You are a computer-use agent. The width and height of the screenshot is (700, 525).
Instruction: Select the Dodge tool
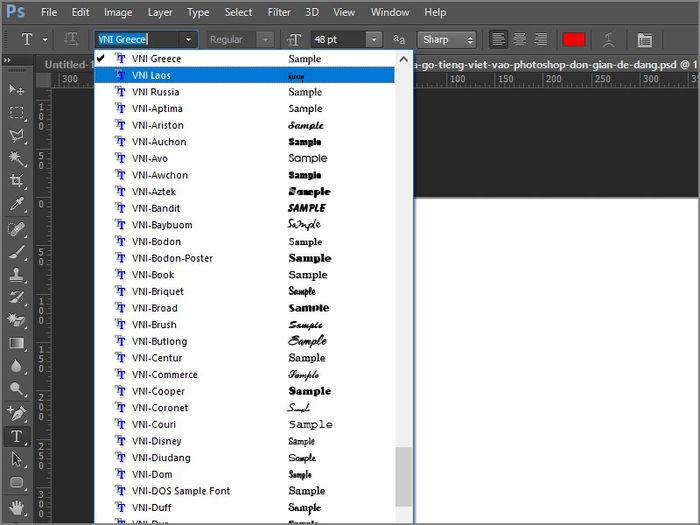[17, 389]
